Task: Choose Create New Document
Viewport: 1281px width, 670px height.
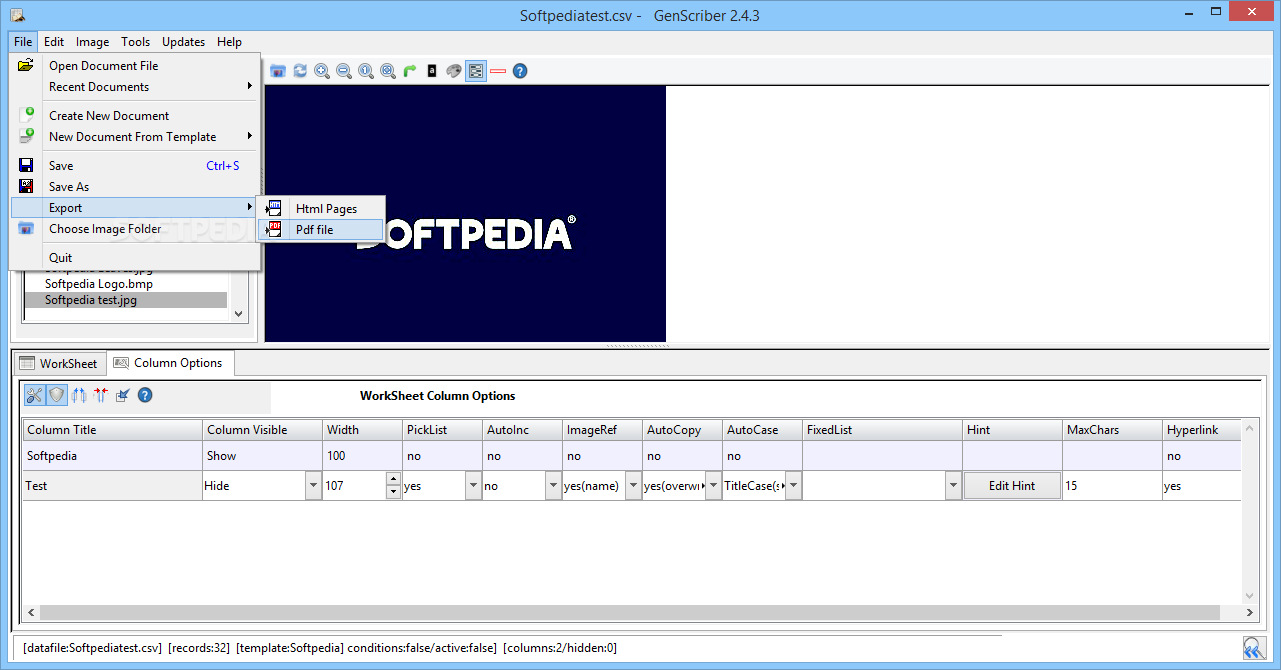Action: [x=134, y=115]
